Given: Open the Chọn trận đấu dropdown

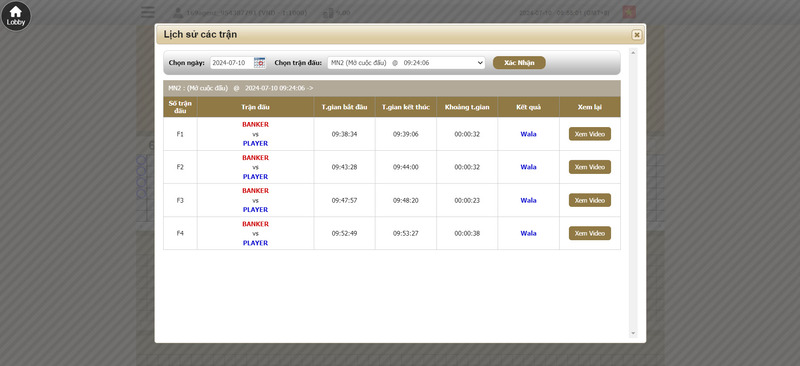Looking at the screenshot, I should click(406, 63).
